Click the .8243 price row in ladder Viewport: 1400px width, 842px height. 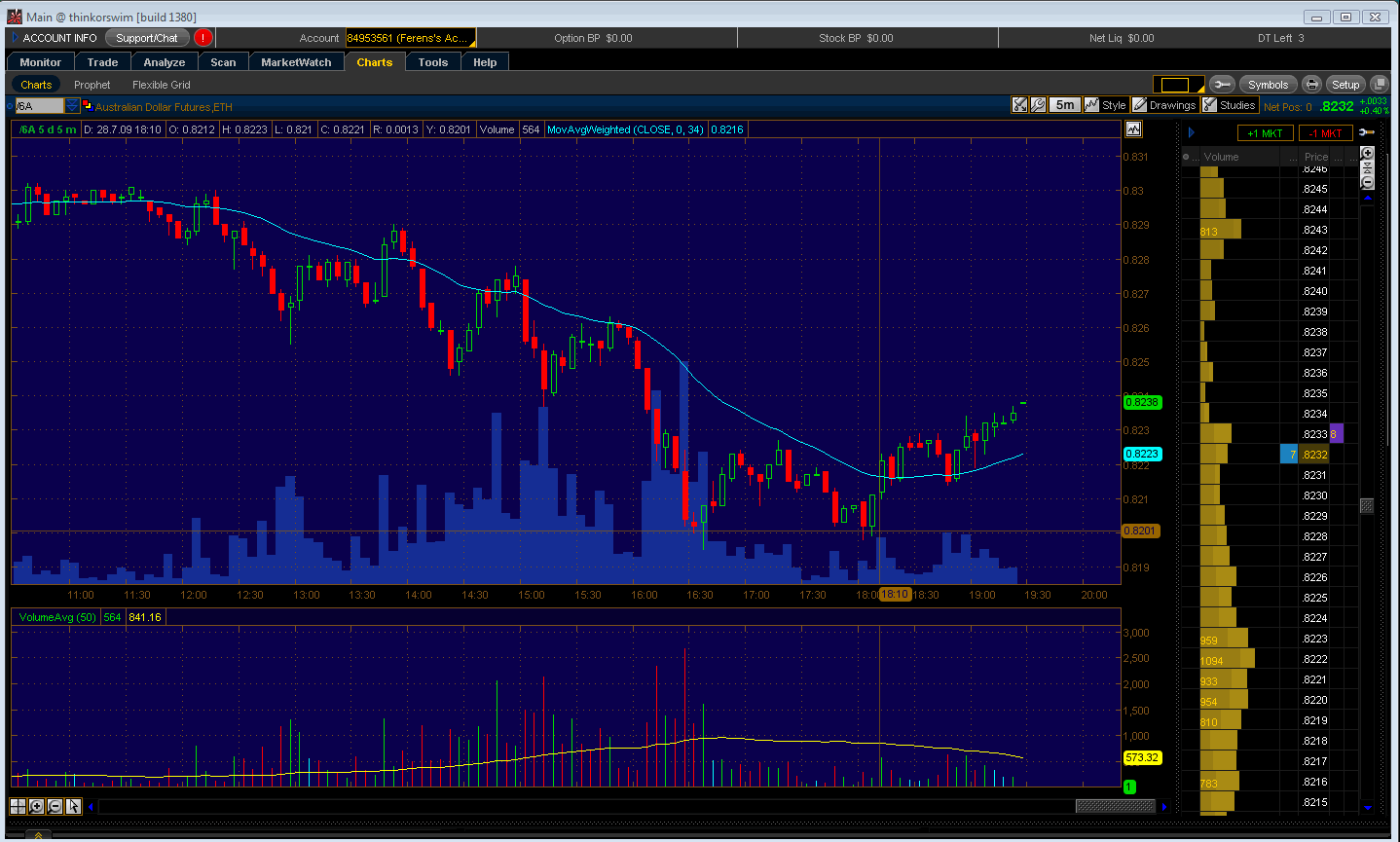click(1314, 230)
